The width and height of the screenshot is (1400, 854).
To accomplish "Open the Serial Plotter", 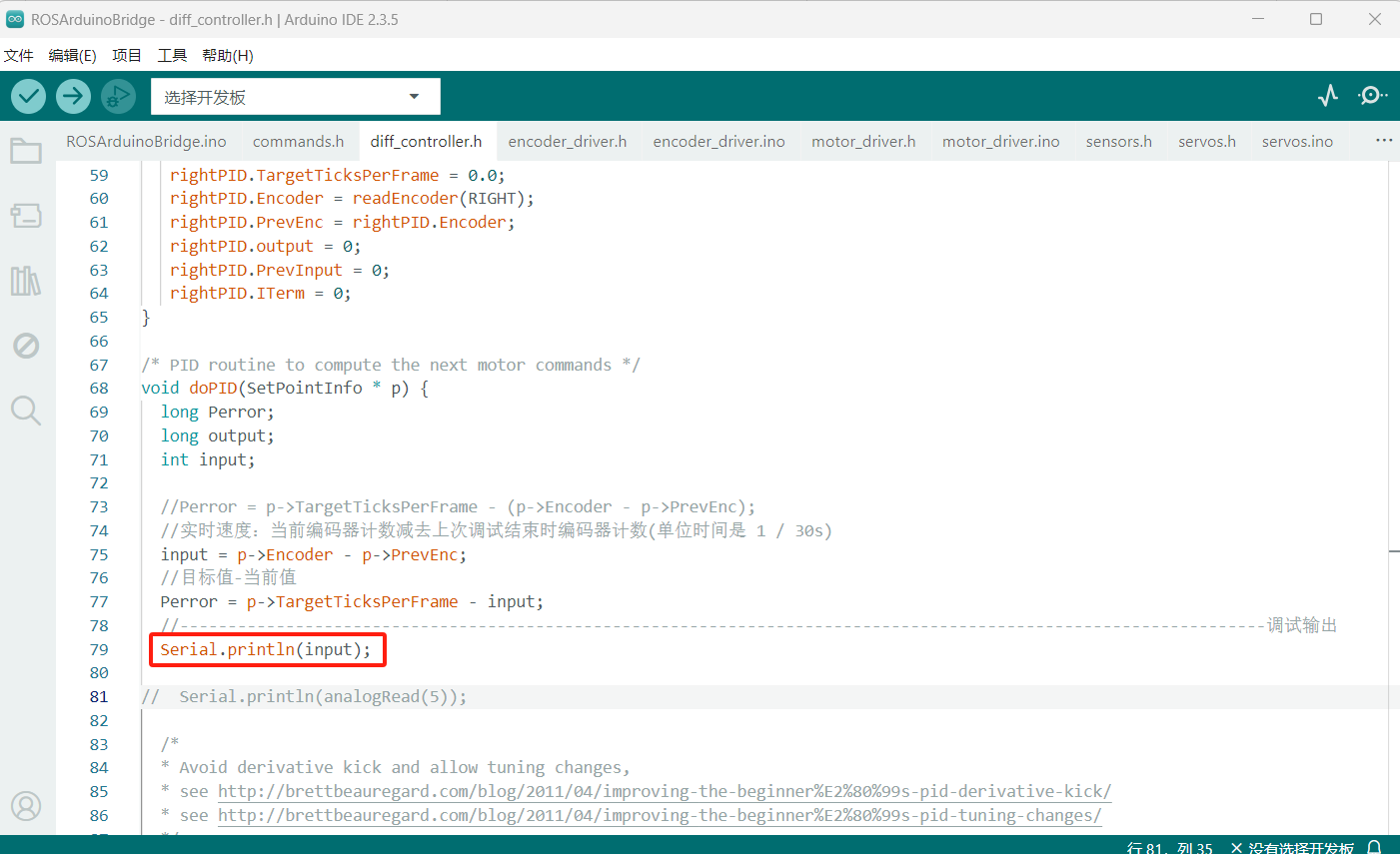I will click(1327, 96).
